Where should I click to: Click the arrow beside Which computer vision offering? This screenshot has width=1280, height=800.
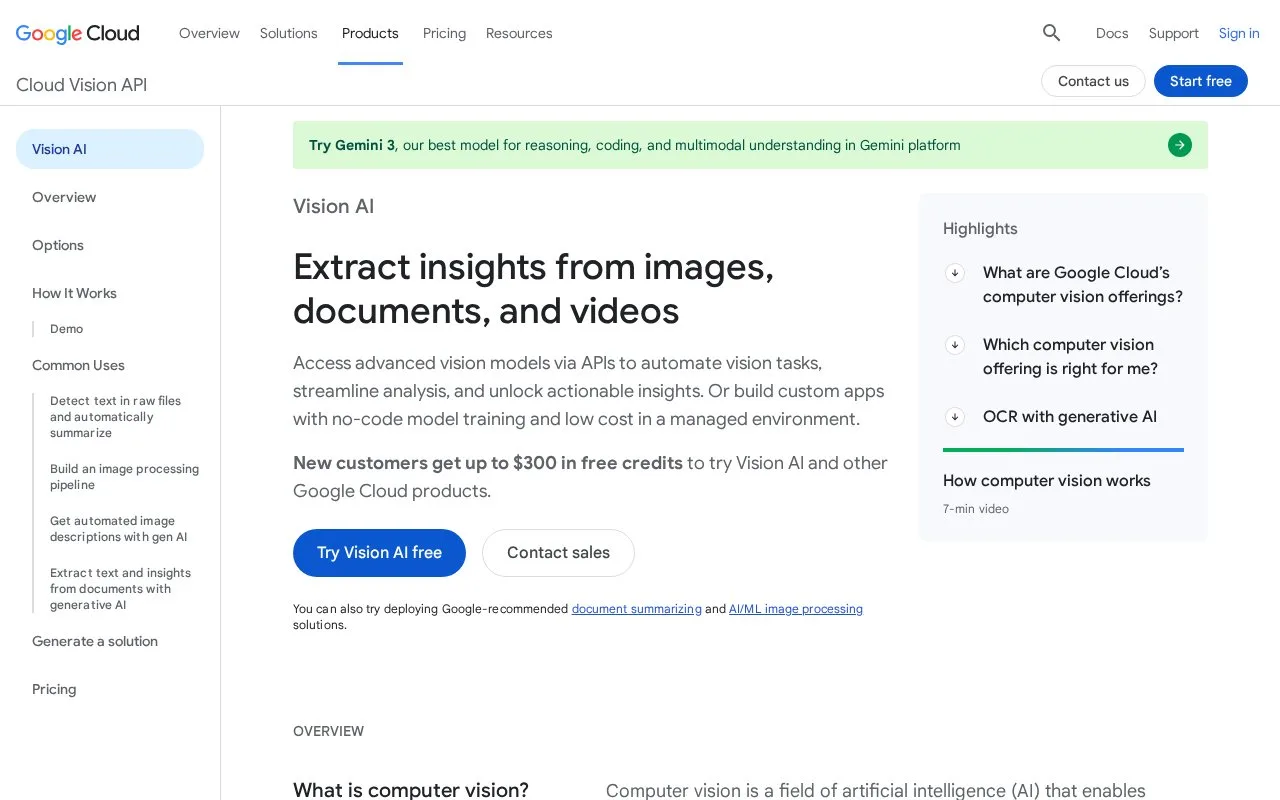point(955,345)
